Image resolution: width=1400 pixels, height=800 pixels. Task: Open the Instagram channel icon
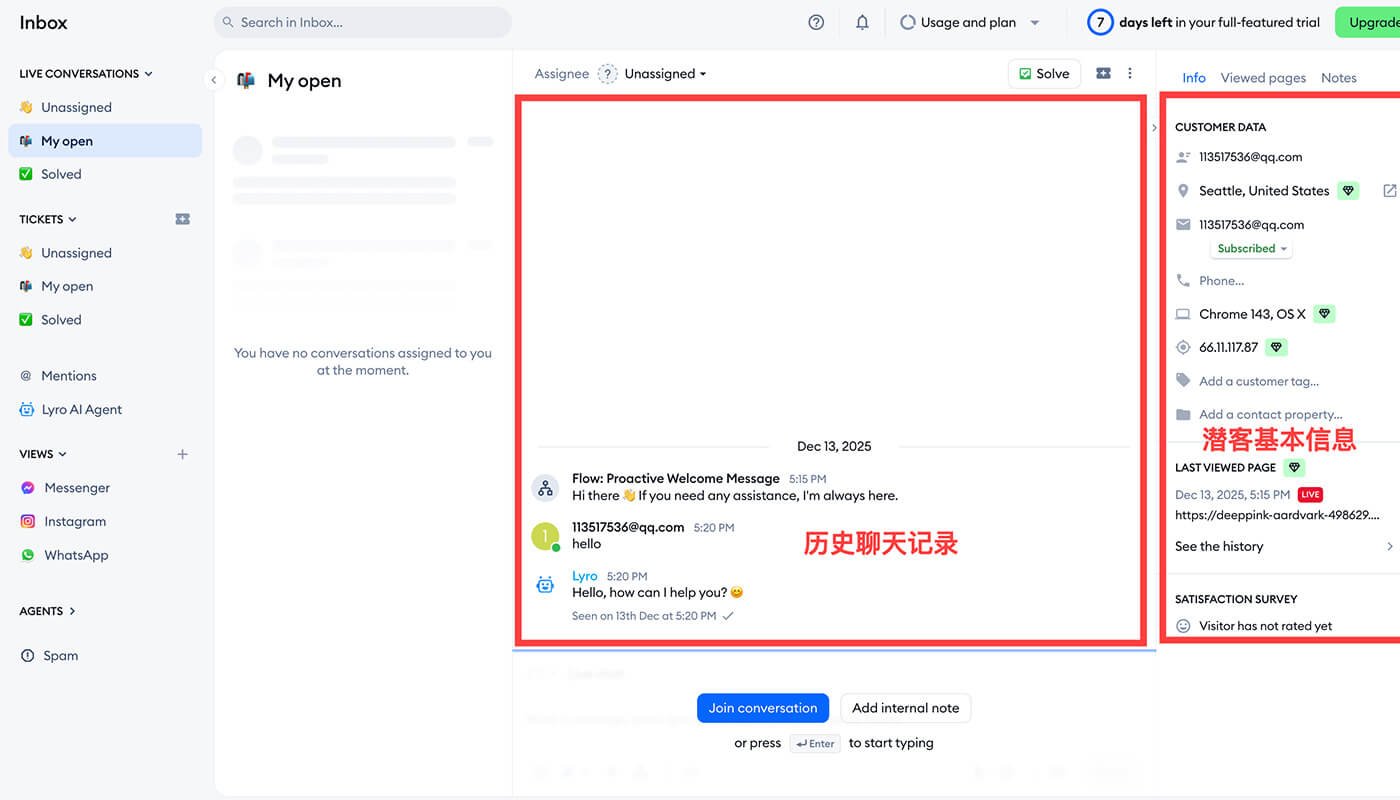[29, 521]
